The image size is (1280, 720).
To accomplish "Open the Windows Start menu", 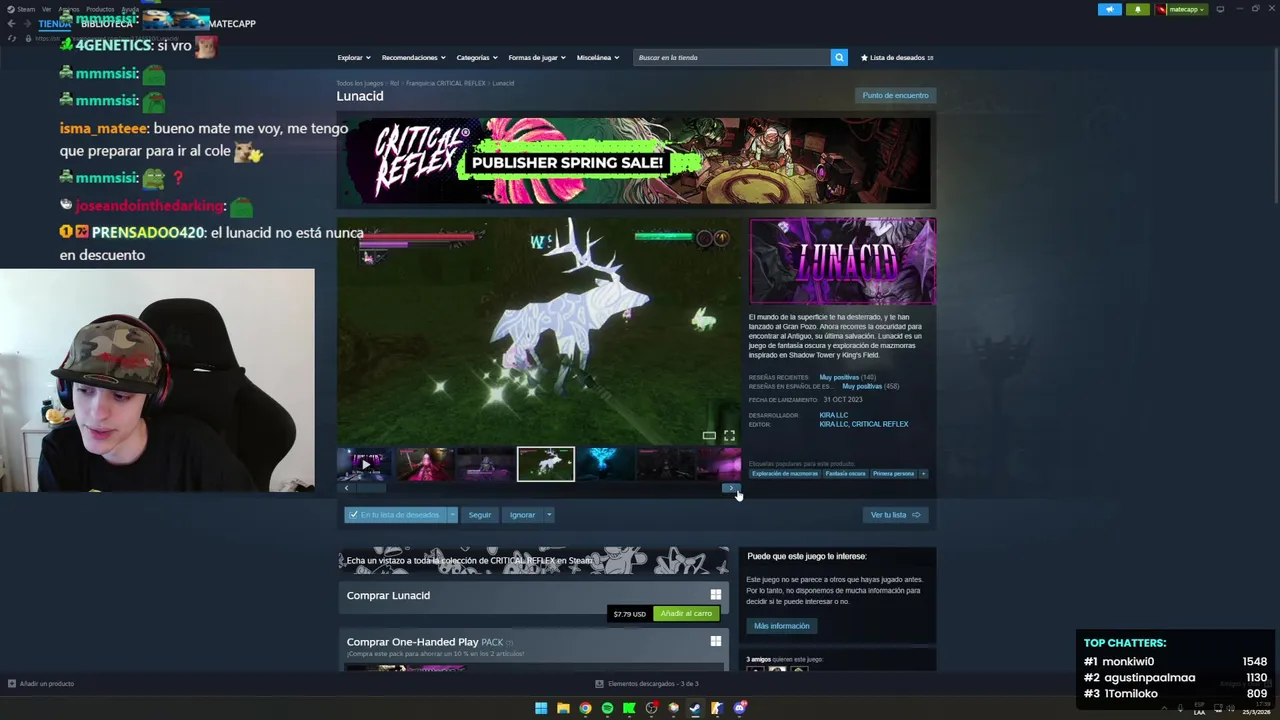I will pos(541,708).
